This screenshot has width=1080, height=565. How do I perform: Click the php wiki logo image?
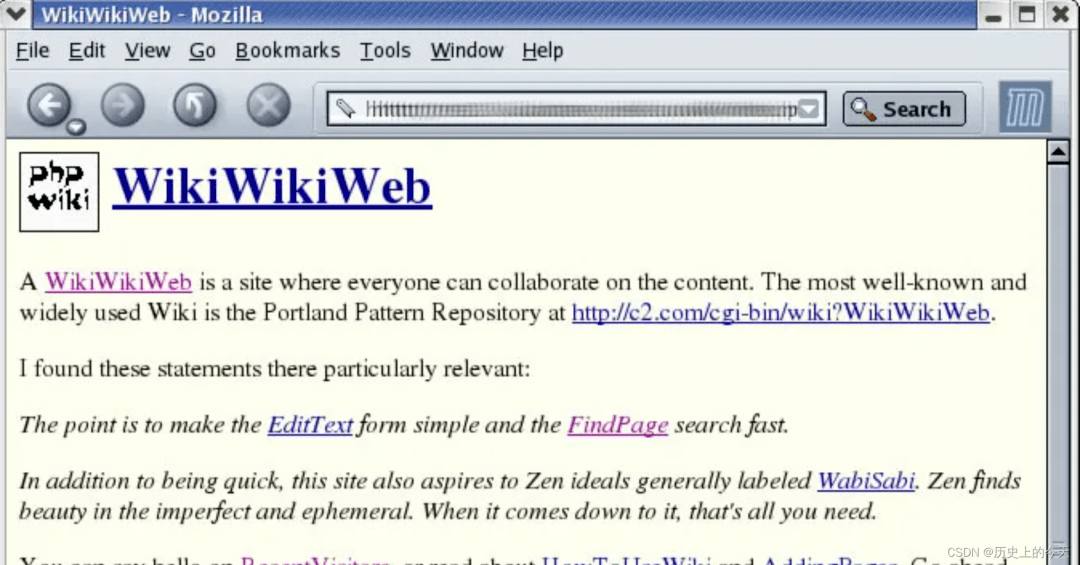pyautogui.click(x=59, y=192)
